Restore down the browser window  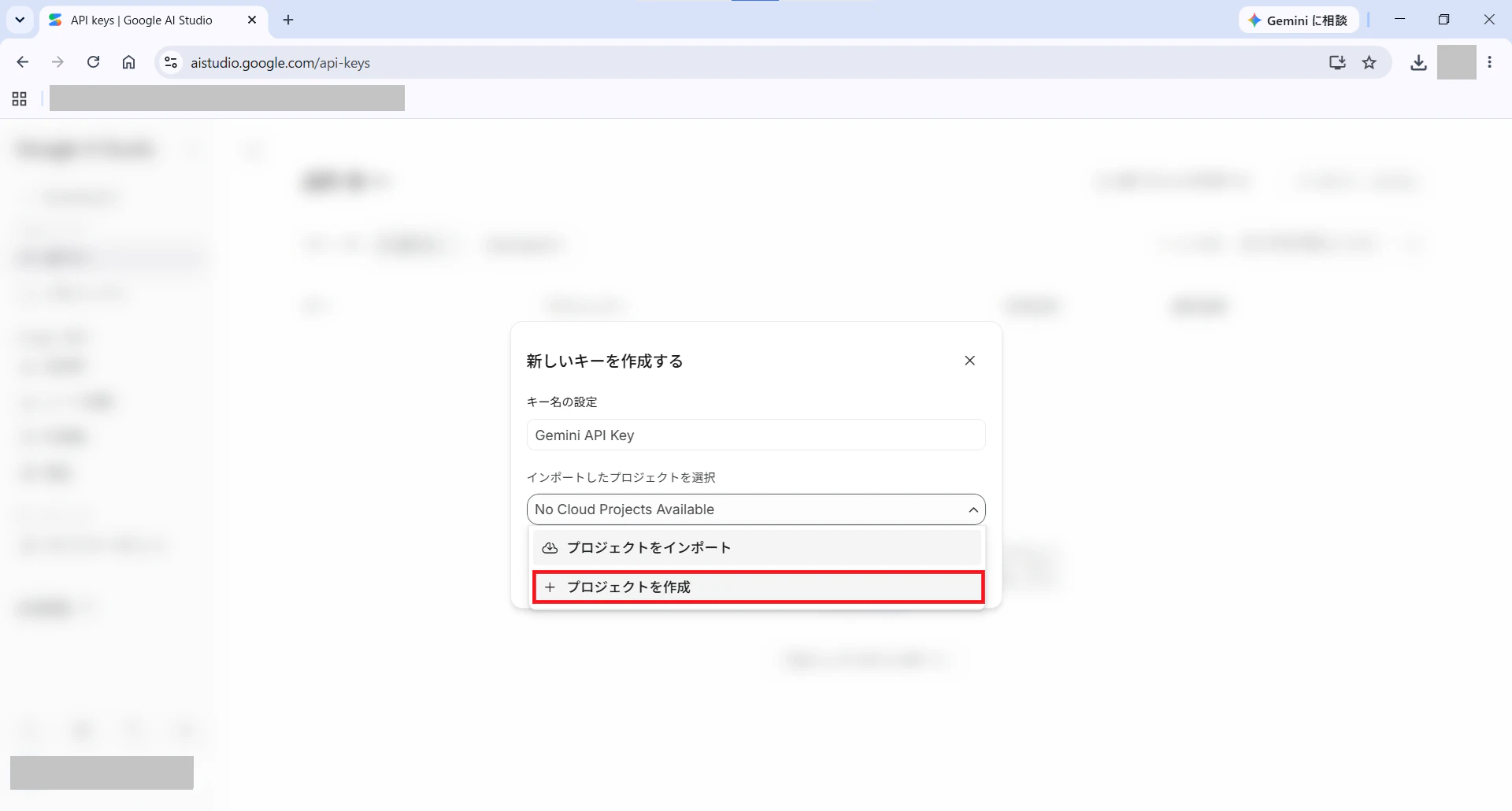click(1443, 20)
